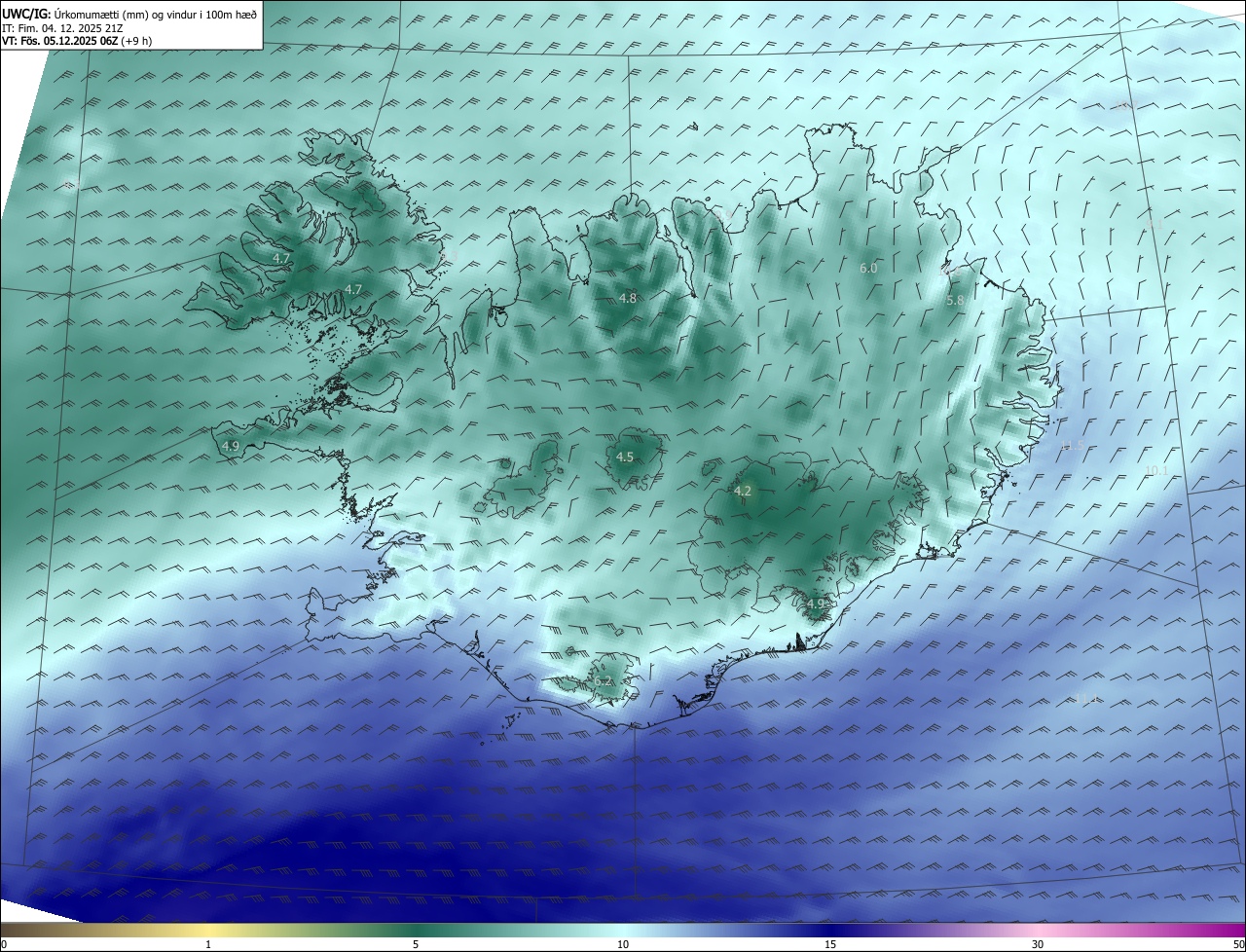The image size is (1246, 952).
Task: Click the 15 tick on the color scale
Action: pos(830,944)
